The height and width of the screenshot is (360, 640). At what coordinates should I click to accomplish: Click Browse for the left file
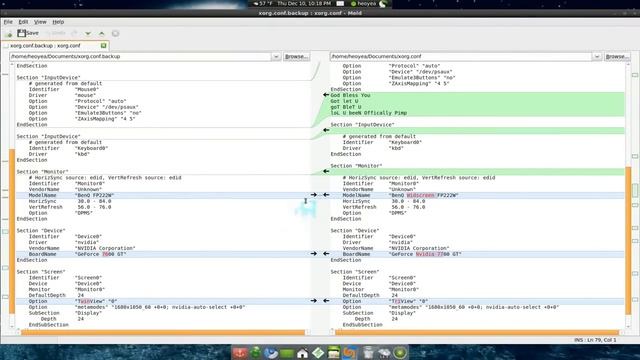[296, 56]
